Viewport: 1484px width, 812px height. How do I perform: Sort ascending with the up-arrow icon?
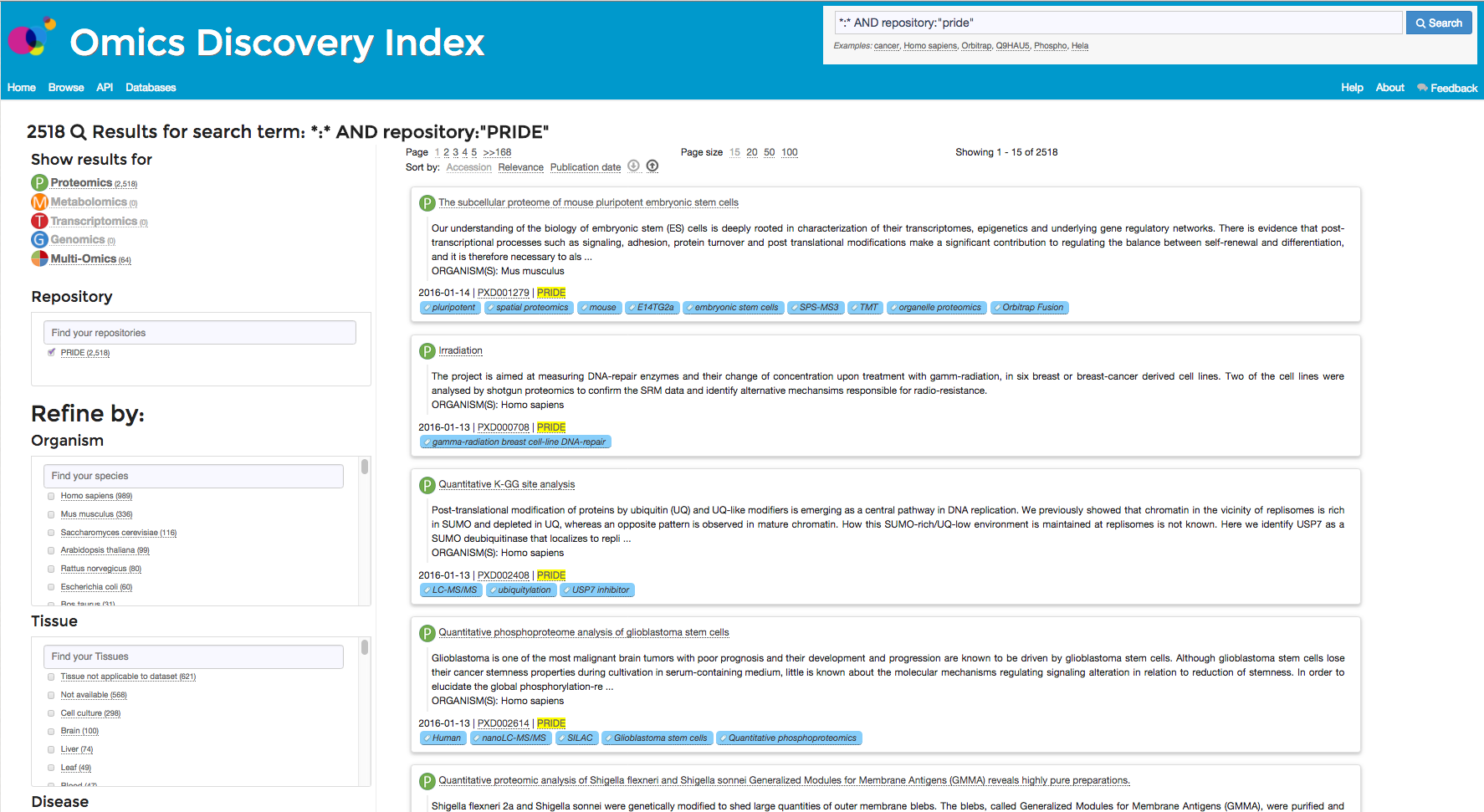[x=652, y=166]
